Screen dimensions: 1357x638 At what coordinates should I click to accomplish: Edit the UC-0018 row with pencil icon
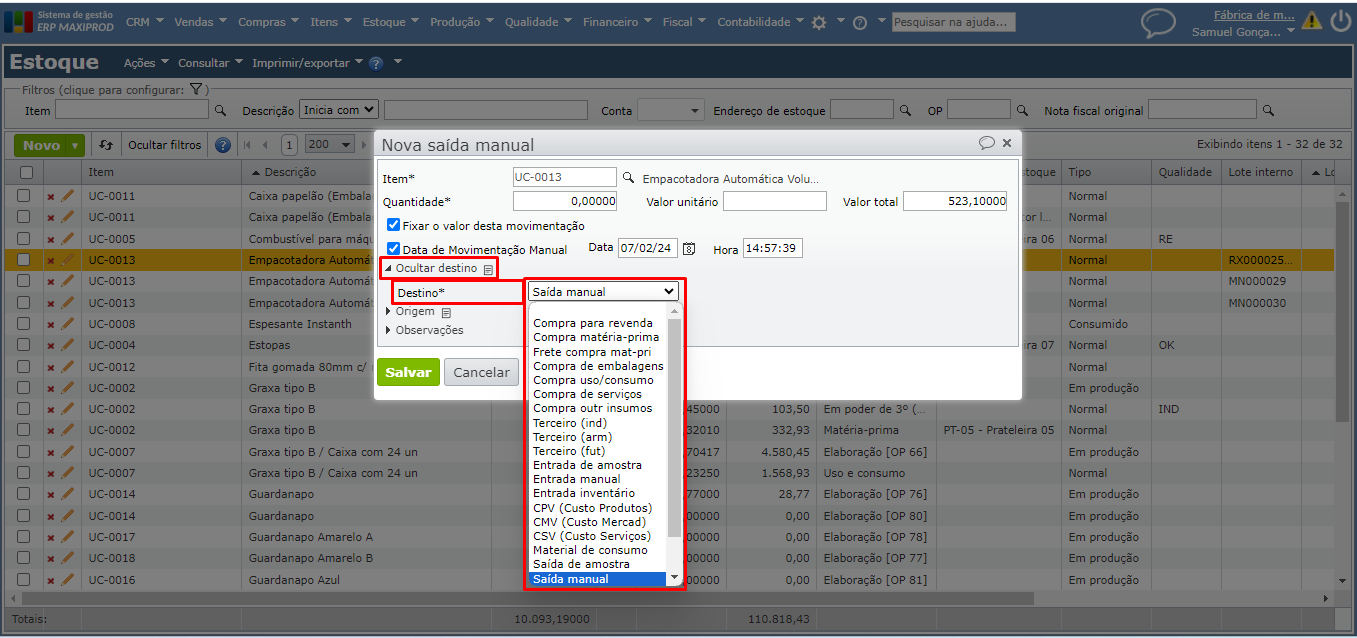pos(68,558)
